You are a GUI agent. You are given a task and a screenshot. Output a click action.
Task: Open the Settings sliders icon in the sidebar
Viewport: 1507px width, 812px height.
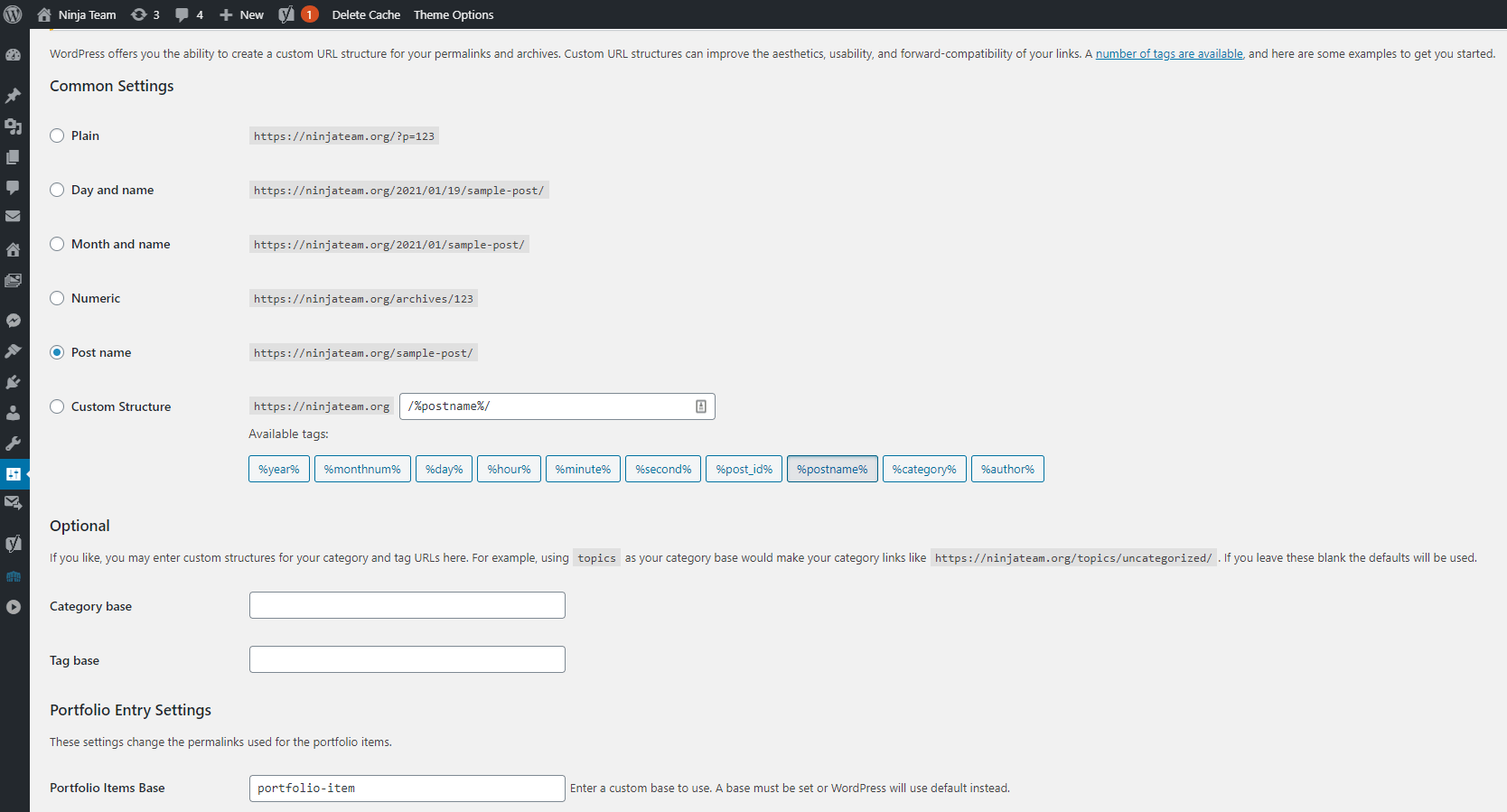pyautogui.click(x=14, y=474)
